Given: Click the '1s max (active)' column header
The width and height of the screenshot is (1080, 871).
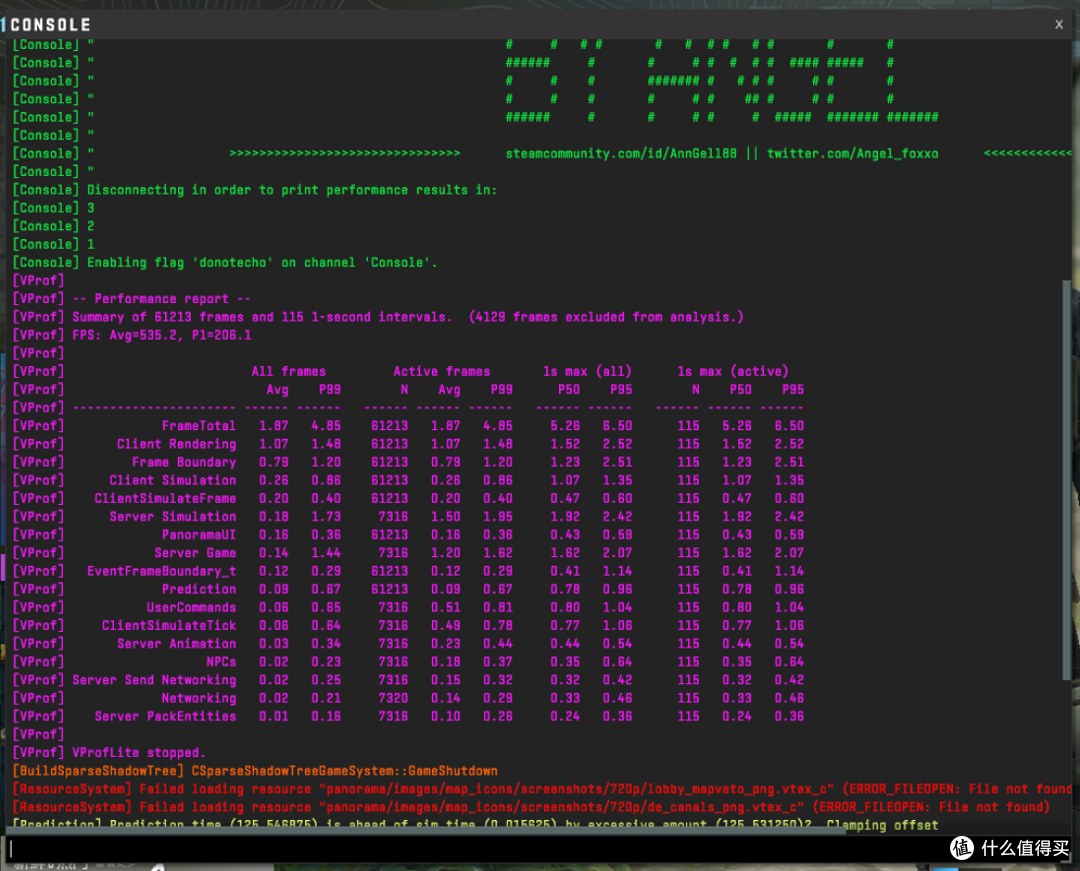Looking at the screenshot, I should (733, 372).
